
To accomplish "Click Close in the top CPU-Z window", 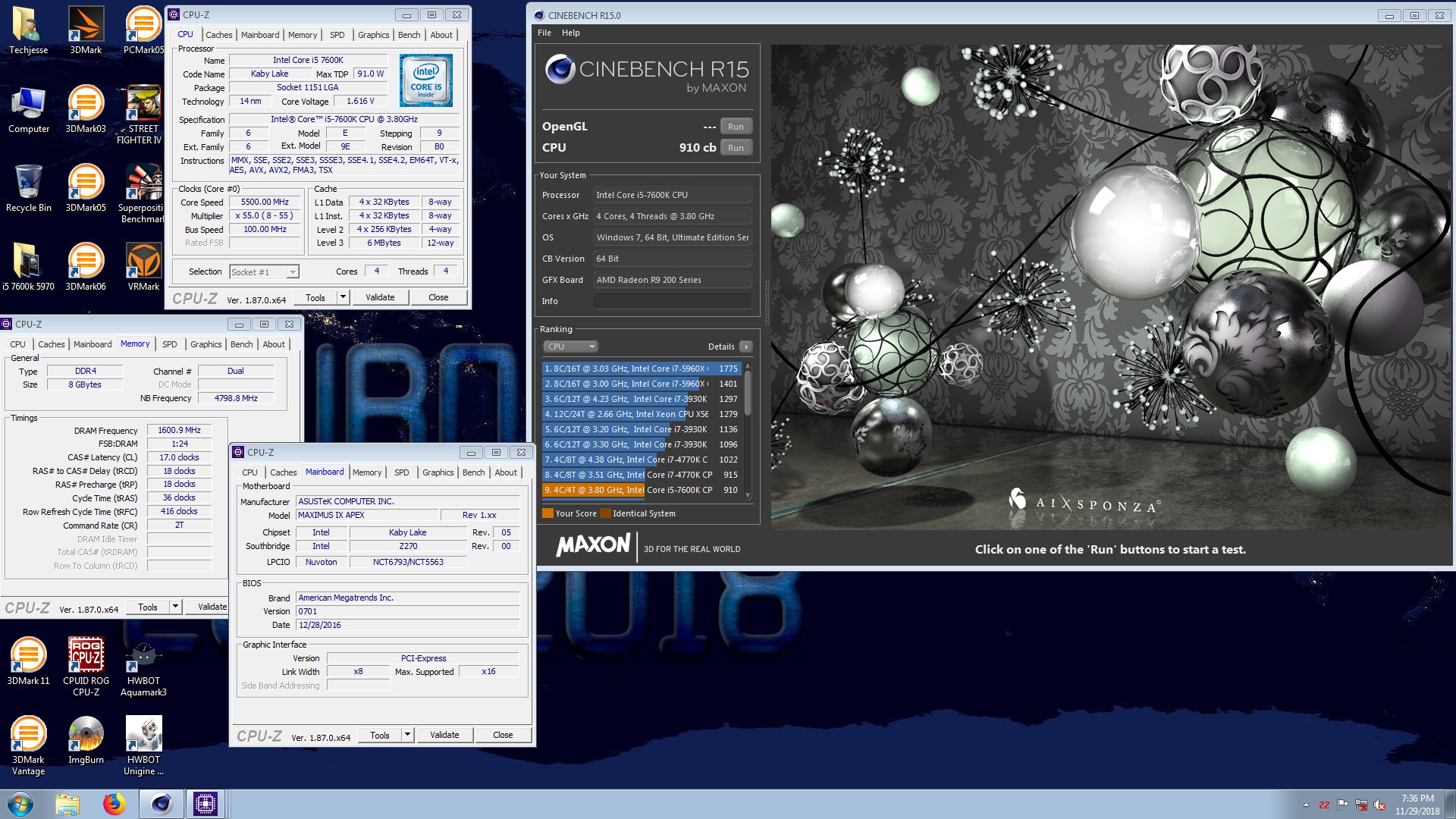I will pos(438,297).
